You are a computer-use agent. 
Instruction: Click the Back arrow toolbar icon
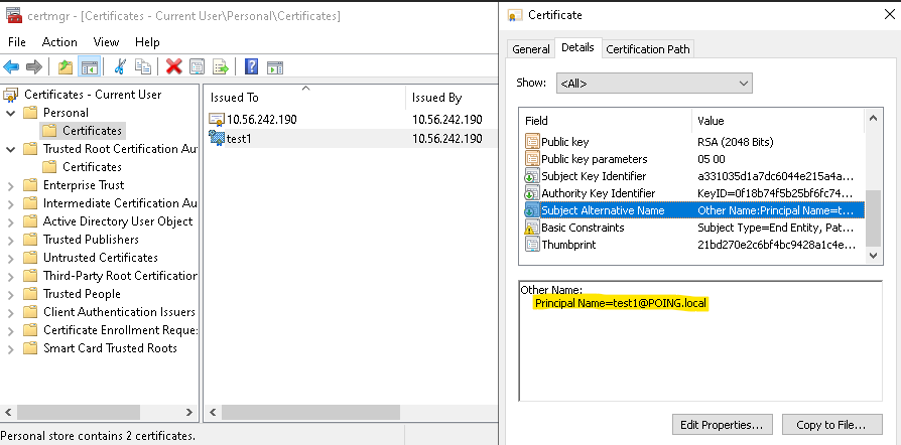pos(11,67)
